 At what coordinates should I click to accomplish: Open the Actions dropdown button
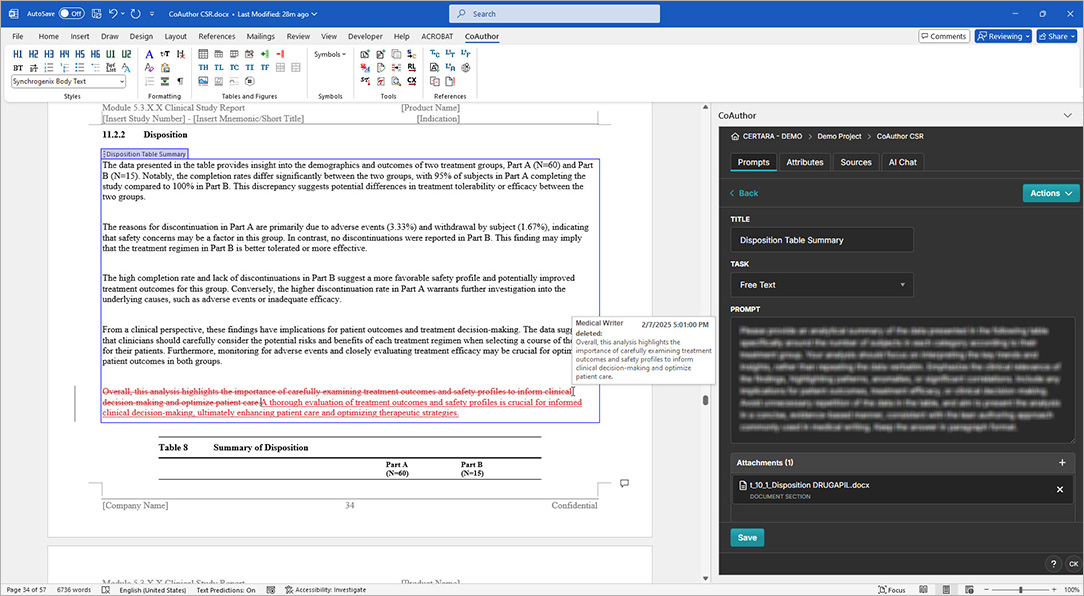click(x=1050, y=193)
